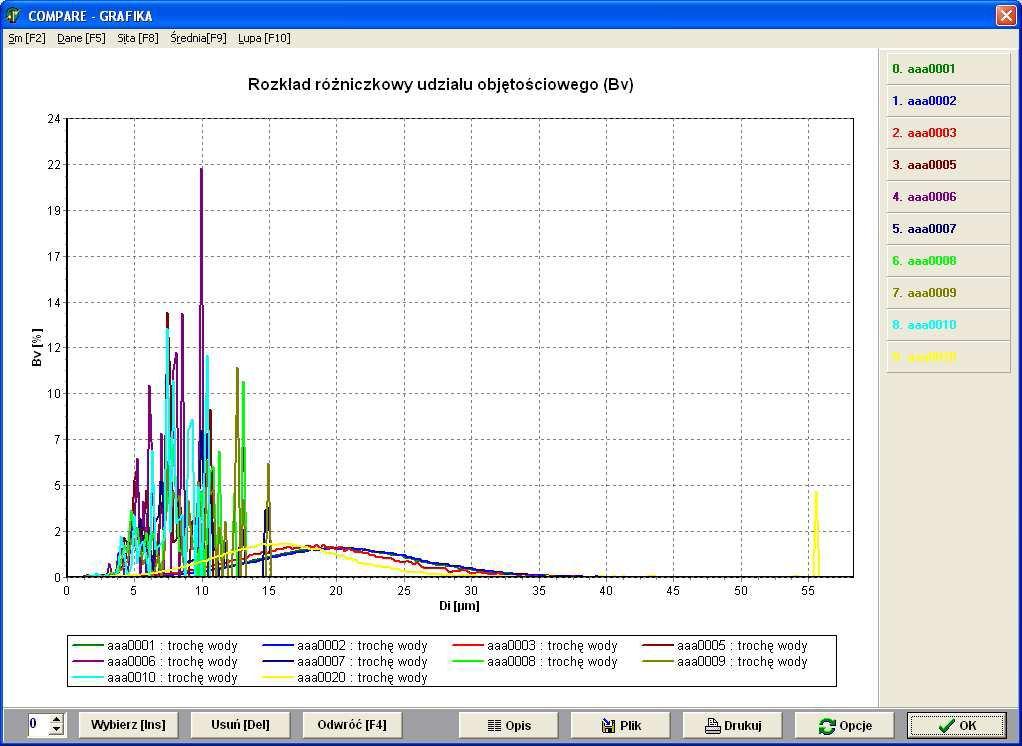Open the Opis description button
Image resolution: width=1022 pixels, height=746 pixels.
509,726
